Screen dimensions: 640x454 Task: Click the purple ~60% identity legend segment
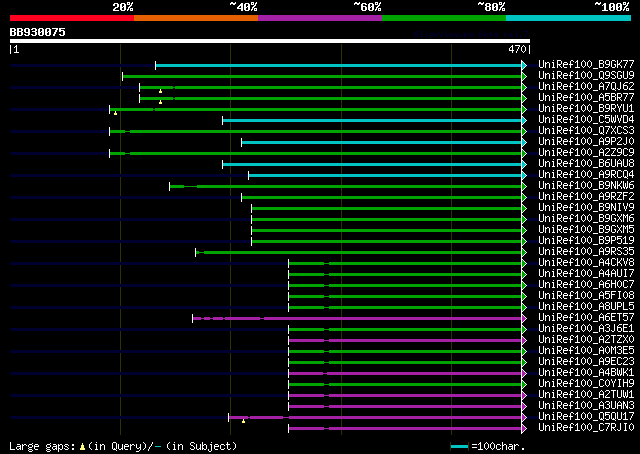click(x=320, y=18)
